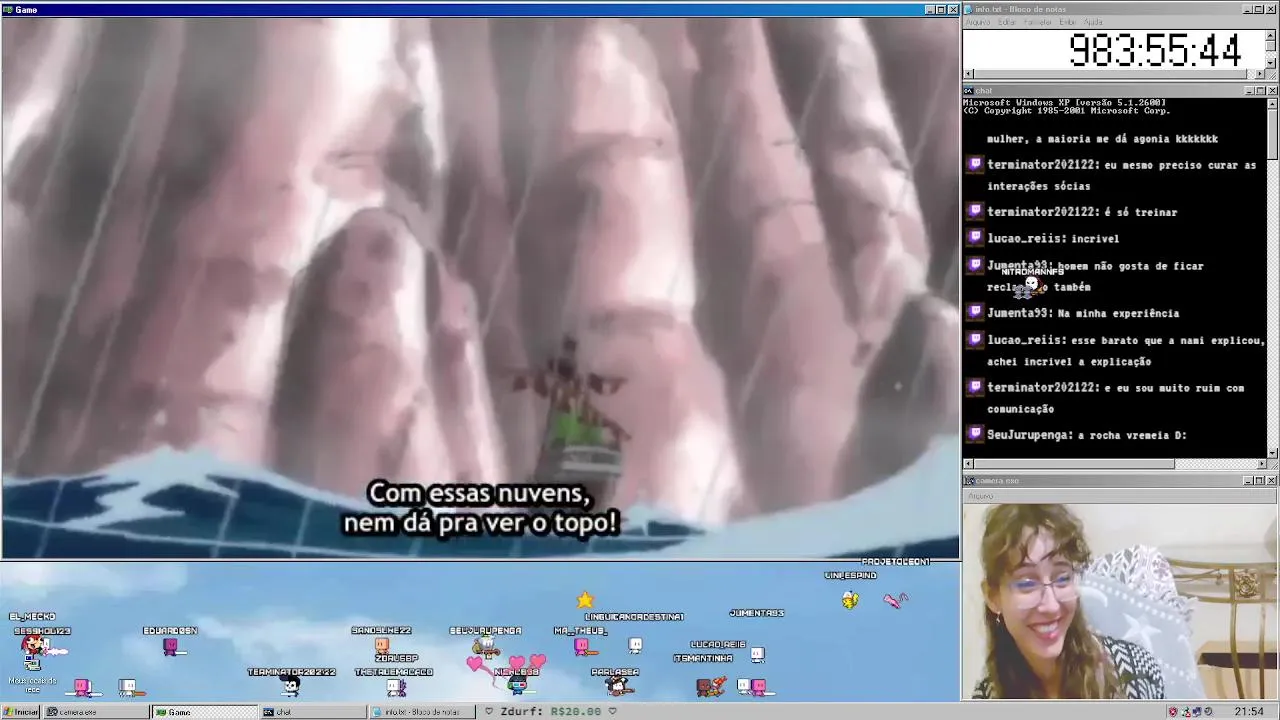Click the TMSTRUEMACACO avatar
Viewport: 1280px width, 720px height.
tap(397, 686)
